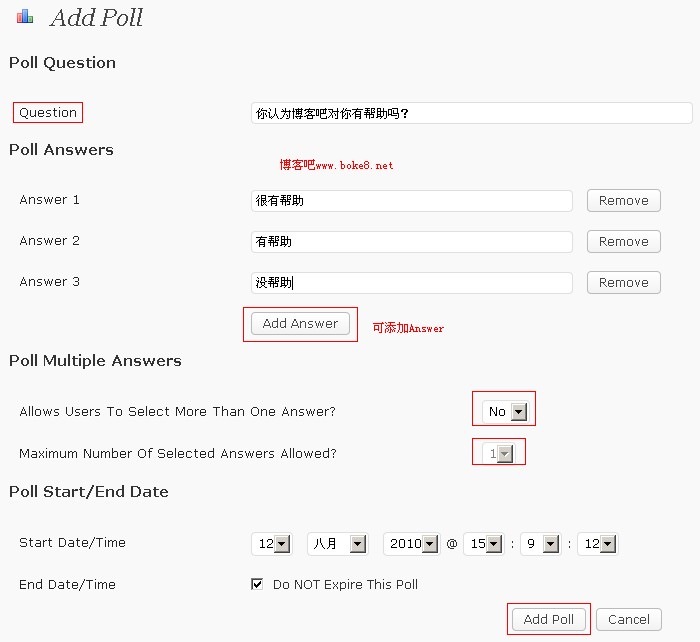Remove Answer 2
Image resolution: width=700 pixels, height=642 pixels.
(624, 242)
